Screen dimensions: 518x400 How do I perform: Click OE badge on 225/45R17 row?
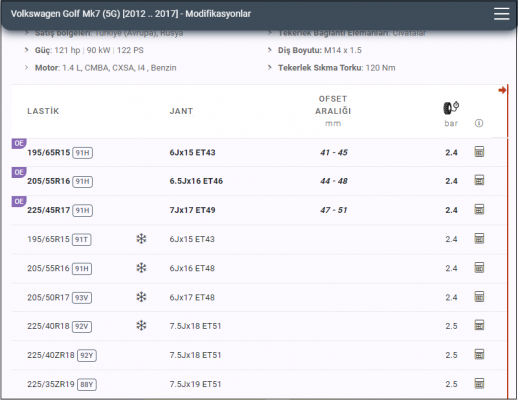19,201
